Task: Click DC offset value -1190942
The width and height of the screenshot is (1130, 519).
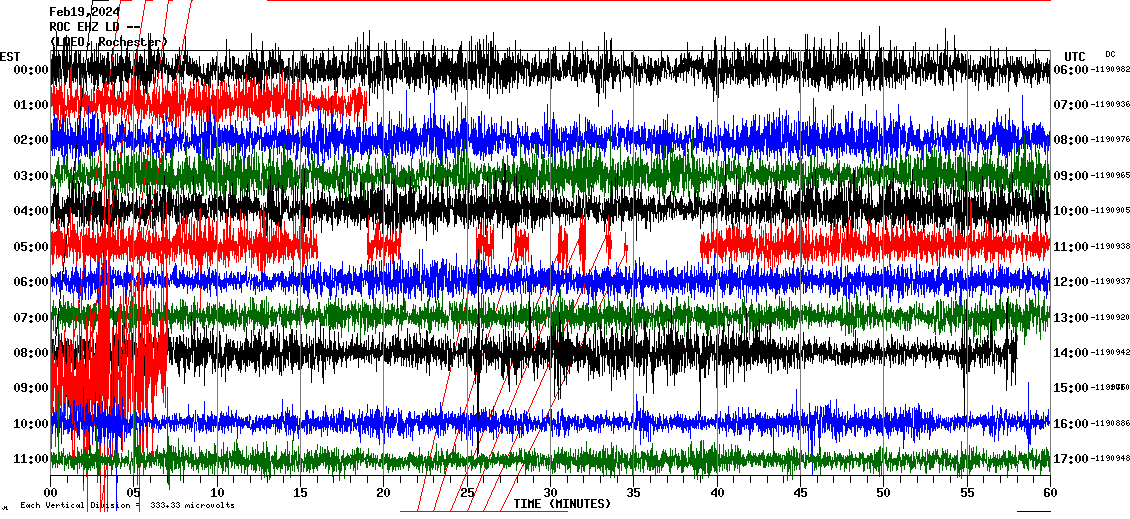Action: (x=1109, y=352)
